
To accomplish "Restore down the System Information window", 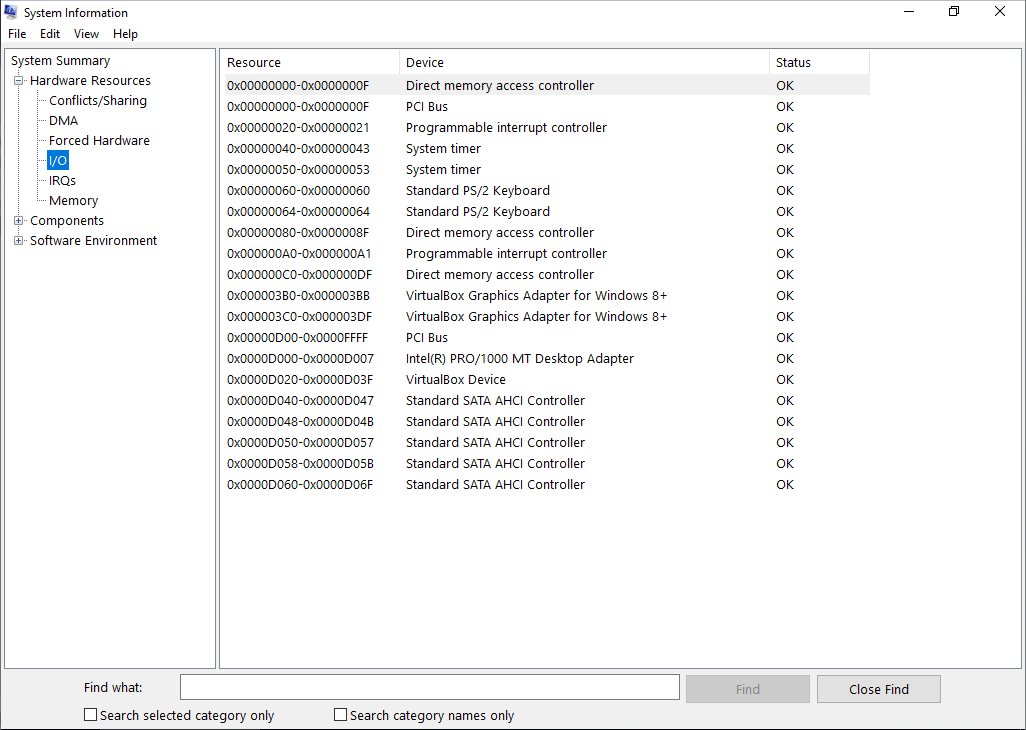I will (x=954, y=12).
